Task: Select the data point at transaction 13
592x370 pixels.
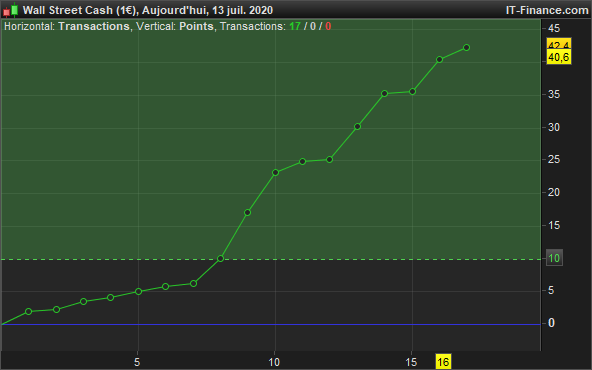Action: (x=357, y=126)
